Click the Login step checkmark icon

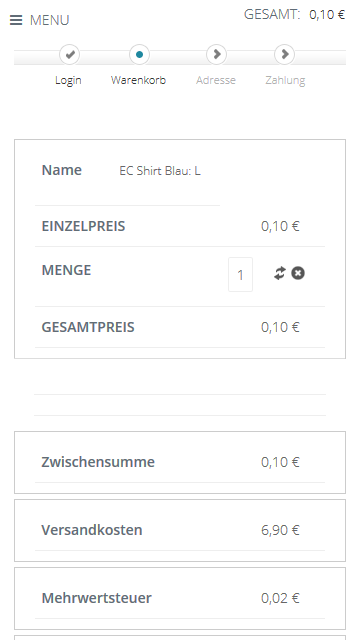70,54
